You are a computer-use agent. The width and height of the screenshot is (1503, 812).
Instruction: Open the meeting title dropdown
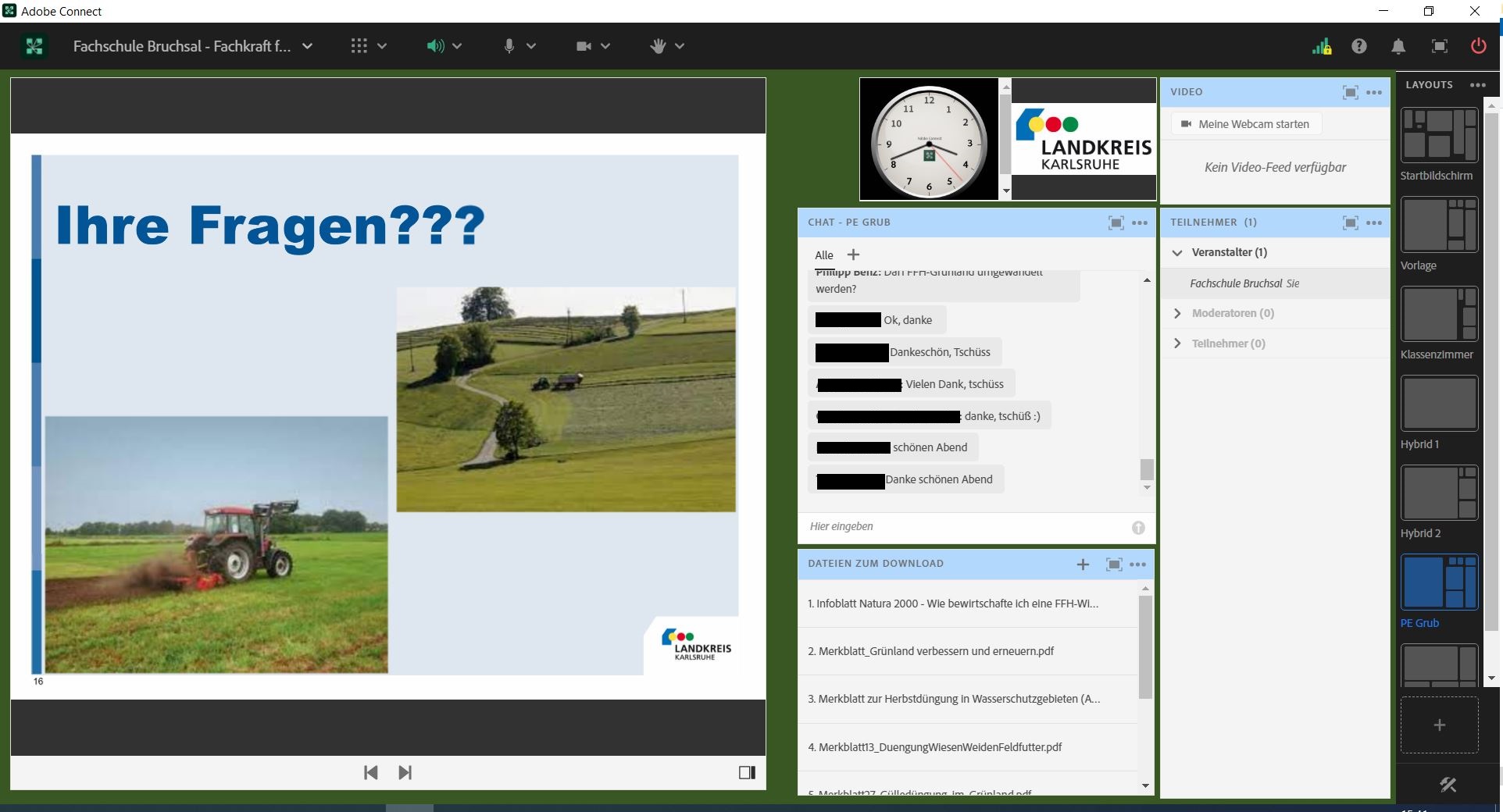308,46
